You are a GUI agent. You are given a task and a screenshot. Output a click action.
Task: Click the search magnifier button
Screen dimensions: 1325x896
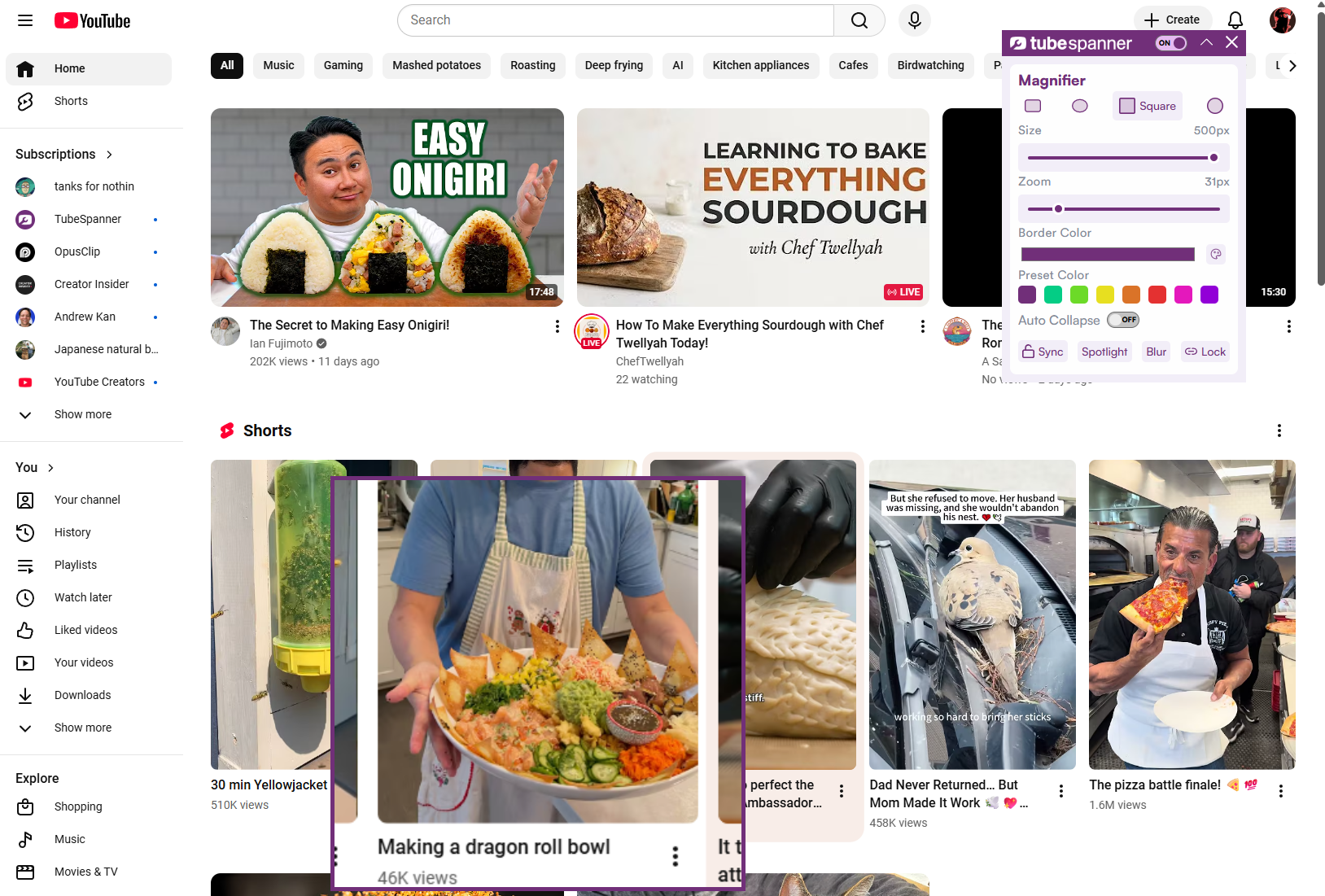click(859, 20)
